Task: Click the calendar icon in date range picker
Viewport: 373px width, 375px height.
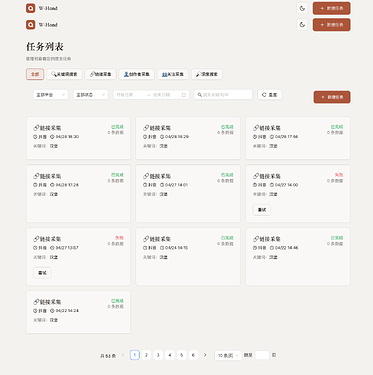Action: (184, 95)
